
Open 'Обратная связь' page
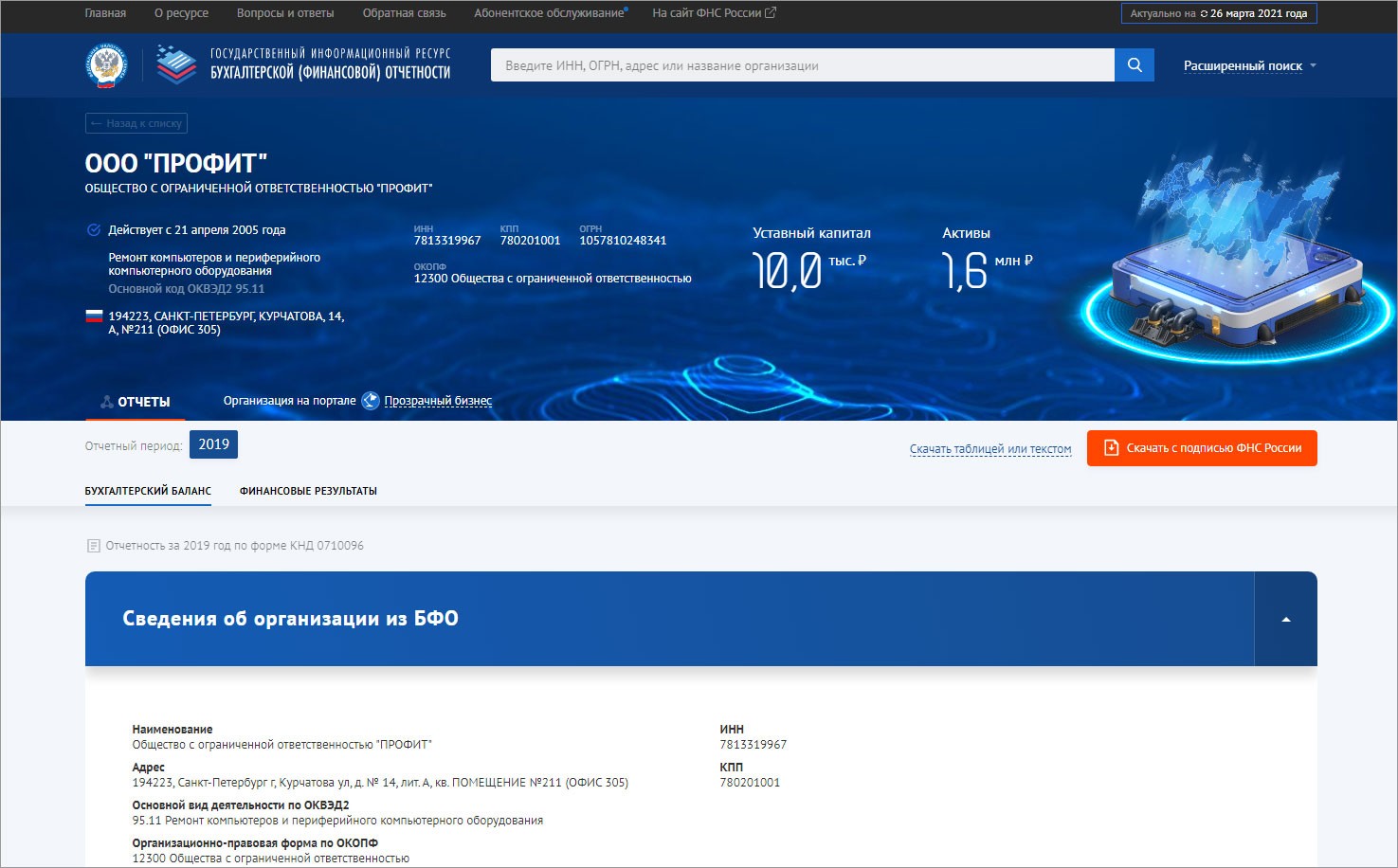tap(404, 13)
